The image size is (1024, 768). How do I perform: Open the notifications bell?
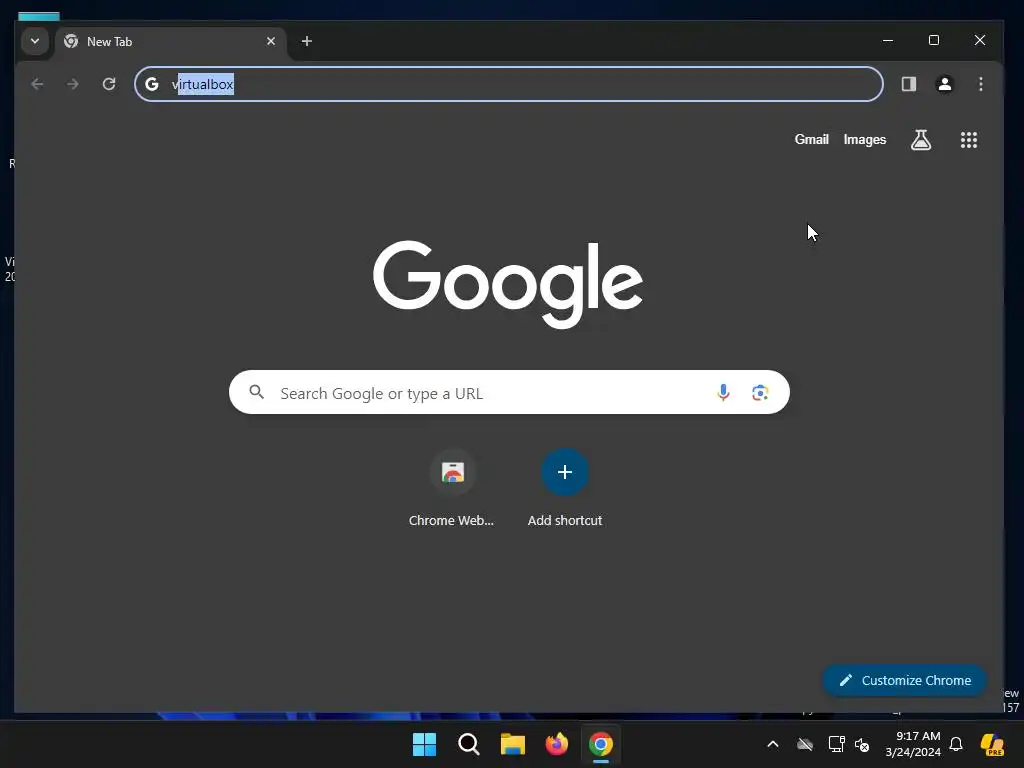pyautogui.click(x=956, y=744)
